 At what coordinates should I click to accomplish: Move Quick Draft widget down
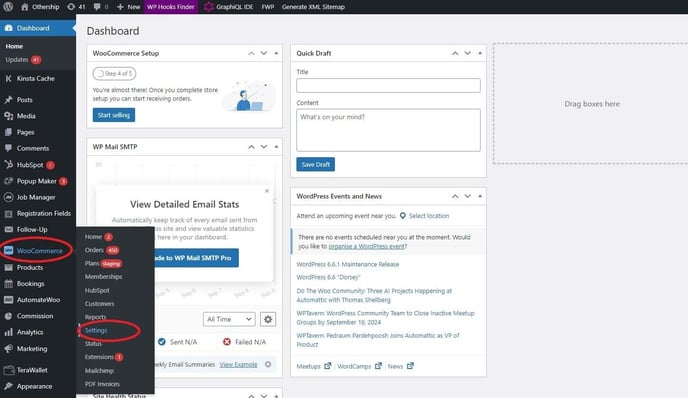[468, 53]
